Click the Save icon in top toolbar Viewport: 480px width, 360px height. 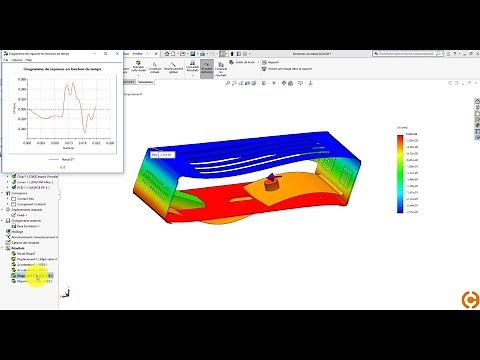(192, 54)
